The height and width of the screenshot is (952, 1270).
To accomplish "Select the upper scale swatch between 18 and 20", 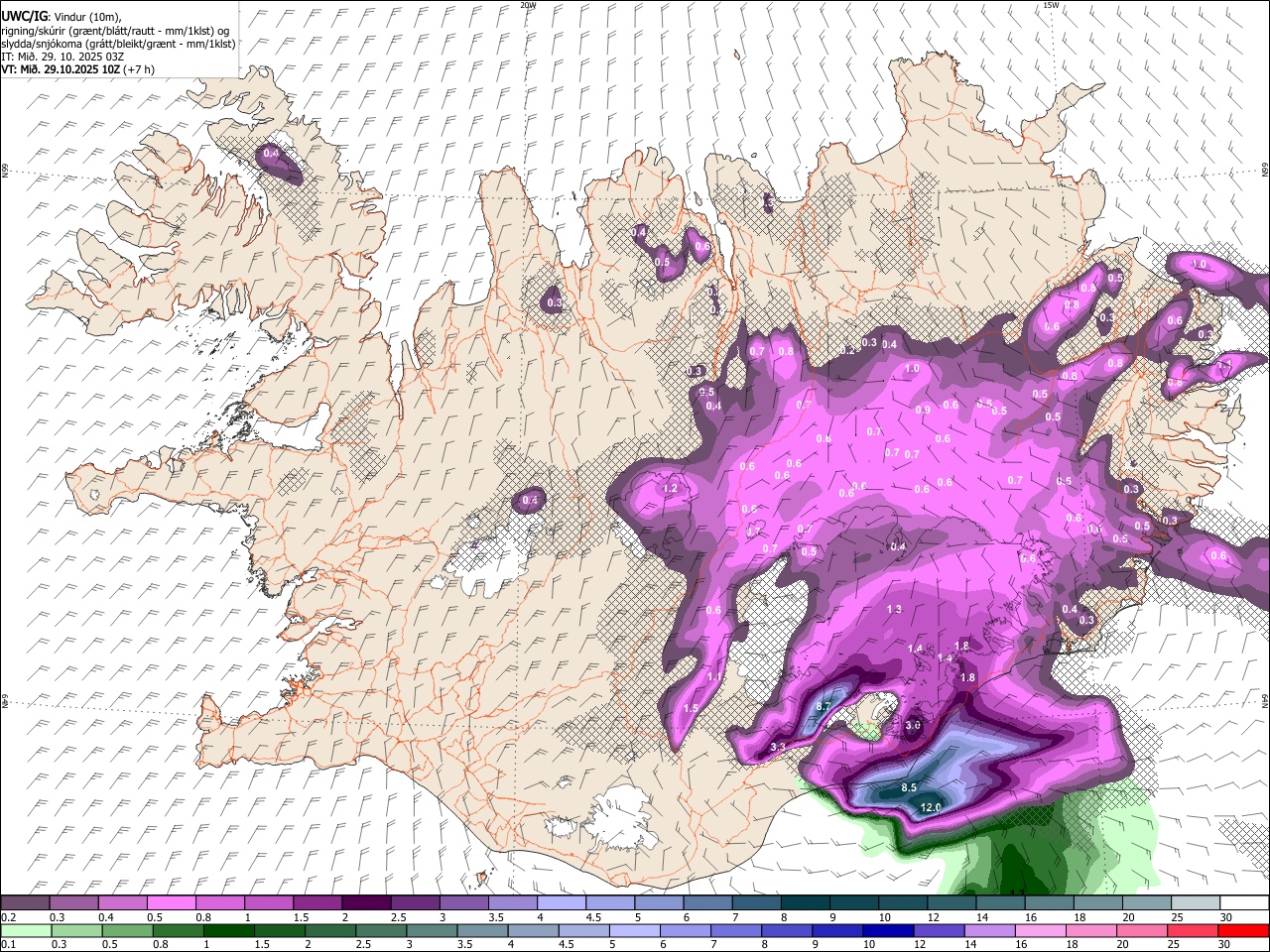I will point(1098,903).
